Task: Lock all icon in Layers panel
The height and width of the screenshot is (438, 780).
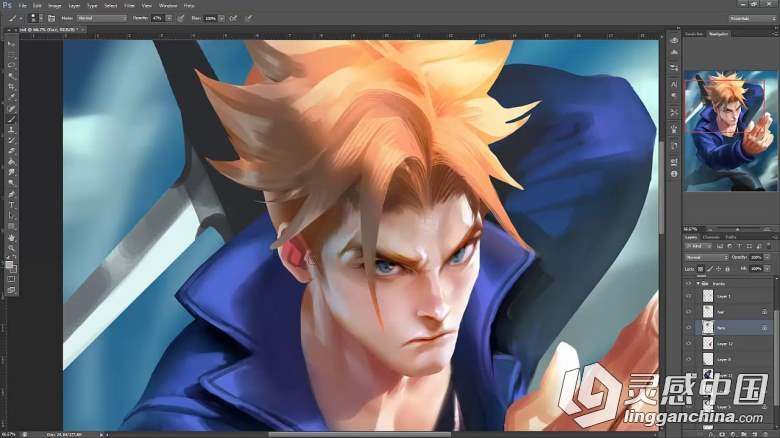Action: 727,269
